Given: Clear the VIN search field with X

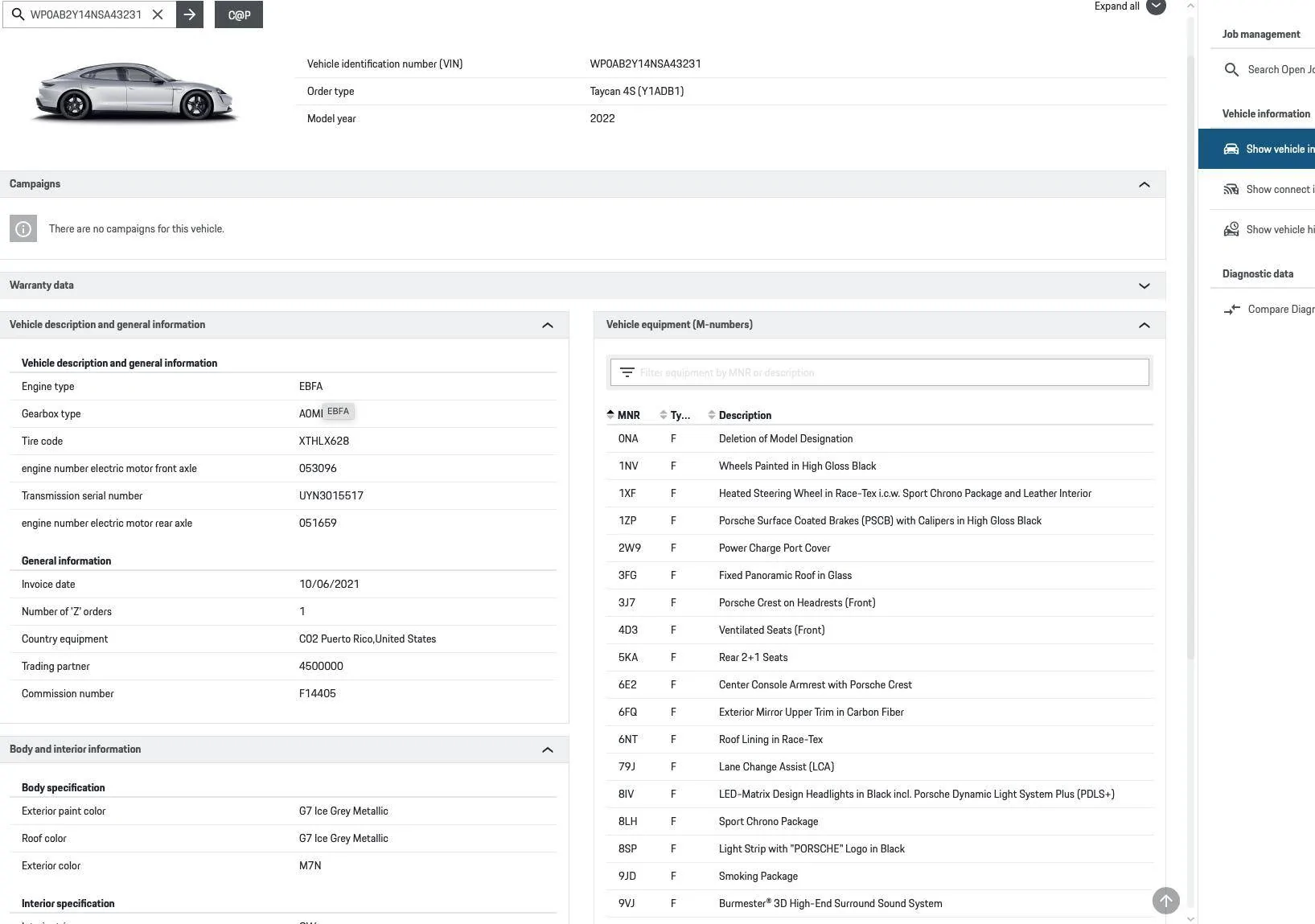Looking at the screenshot, I should (x=158, y=14).
